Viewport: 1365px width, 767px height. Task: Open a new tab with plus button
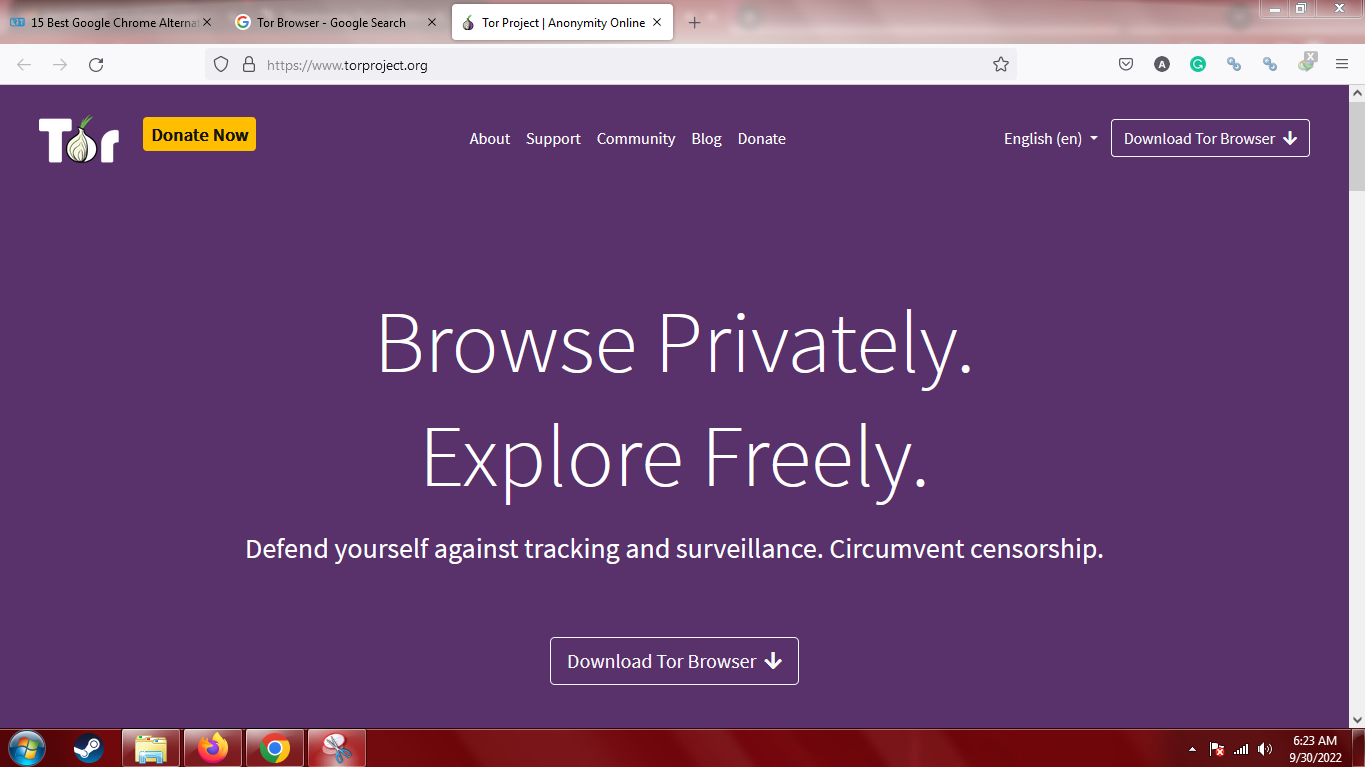click(695, 22)
